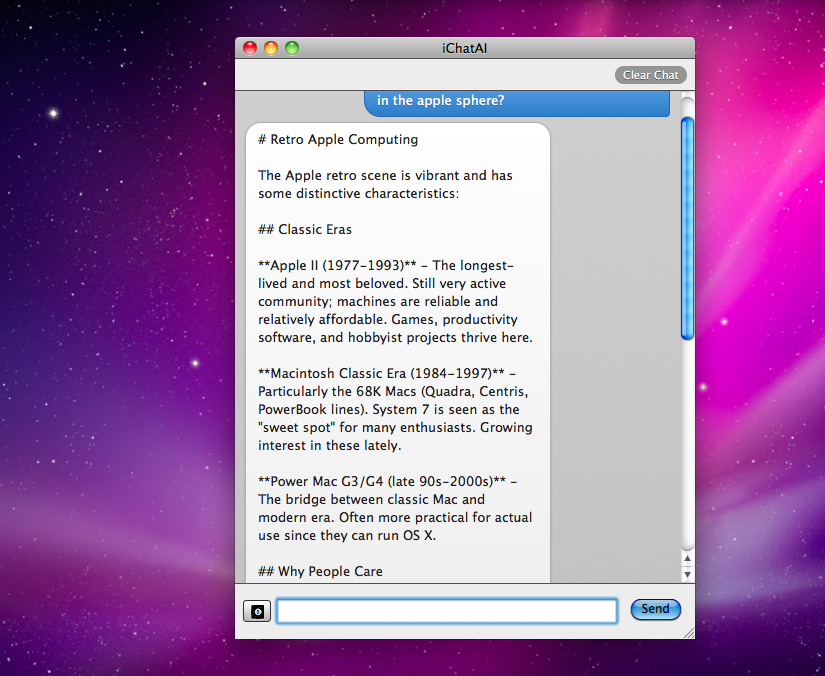Click the scroll down arrow of the chat

tap(687, 574)
